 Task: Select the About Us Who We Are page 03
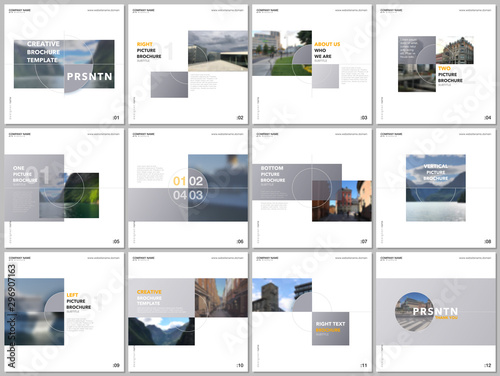click(312, 64)
